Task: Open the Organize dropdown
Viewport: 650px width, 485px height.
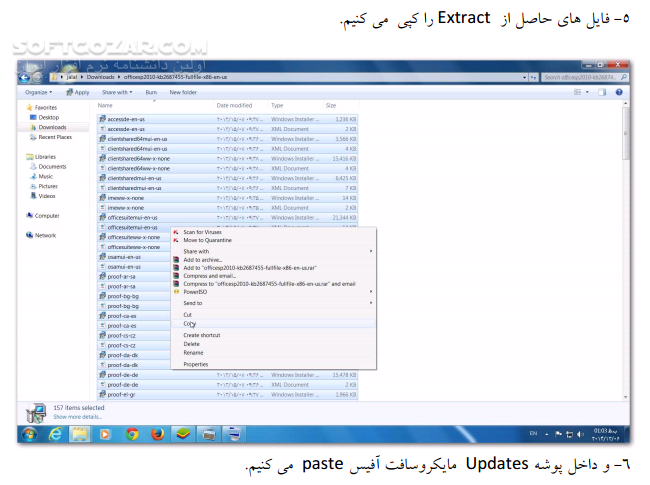Action: 39,92
